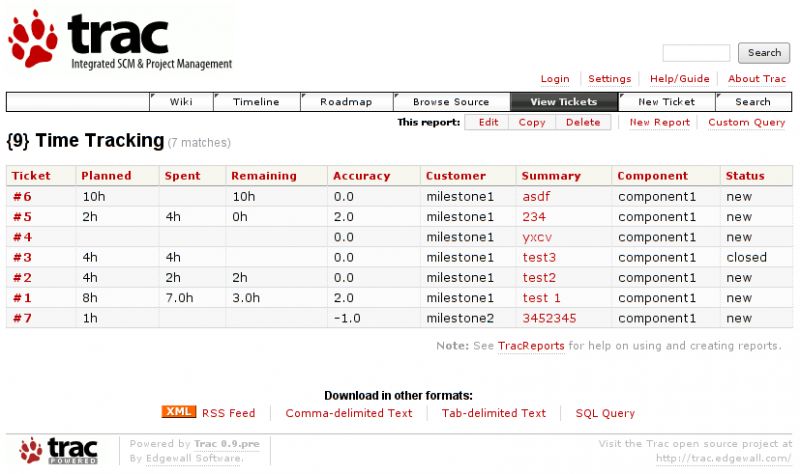Open the Custom Query link

746,122
